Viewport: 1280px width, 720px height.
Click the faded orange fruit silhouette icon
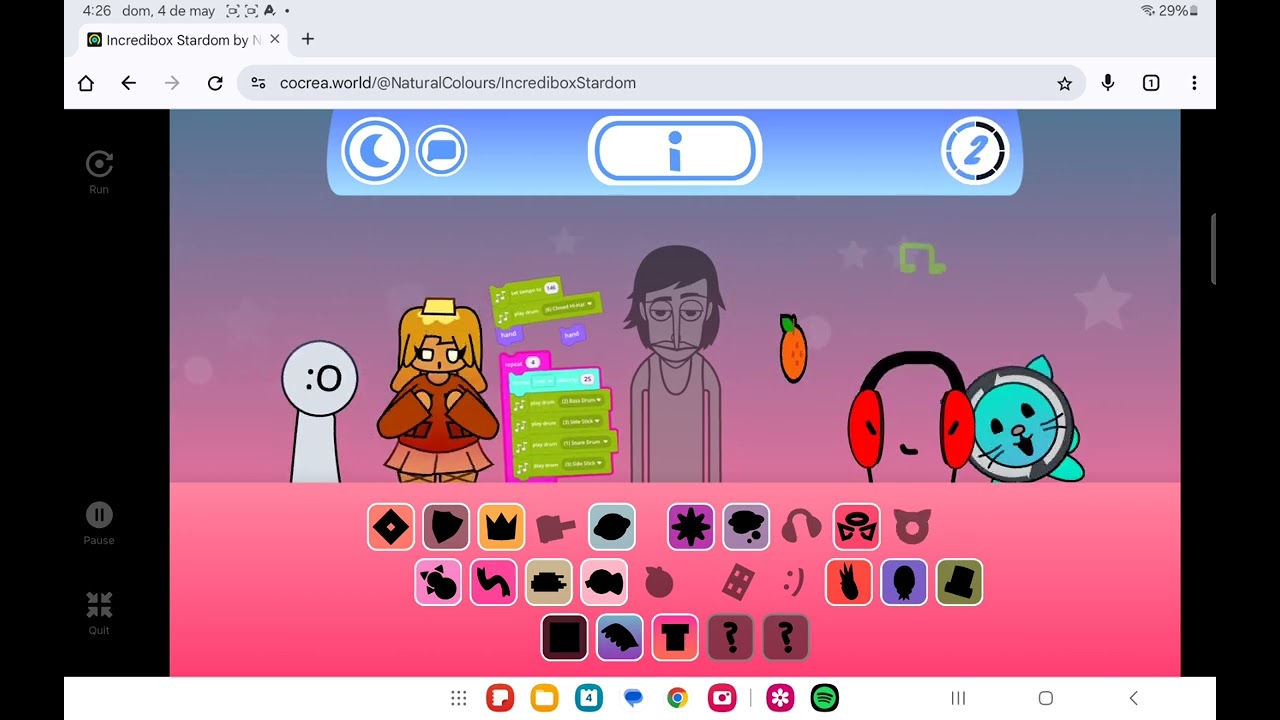click(659, 582)
